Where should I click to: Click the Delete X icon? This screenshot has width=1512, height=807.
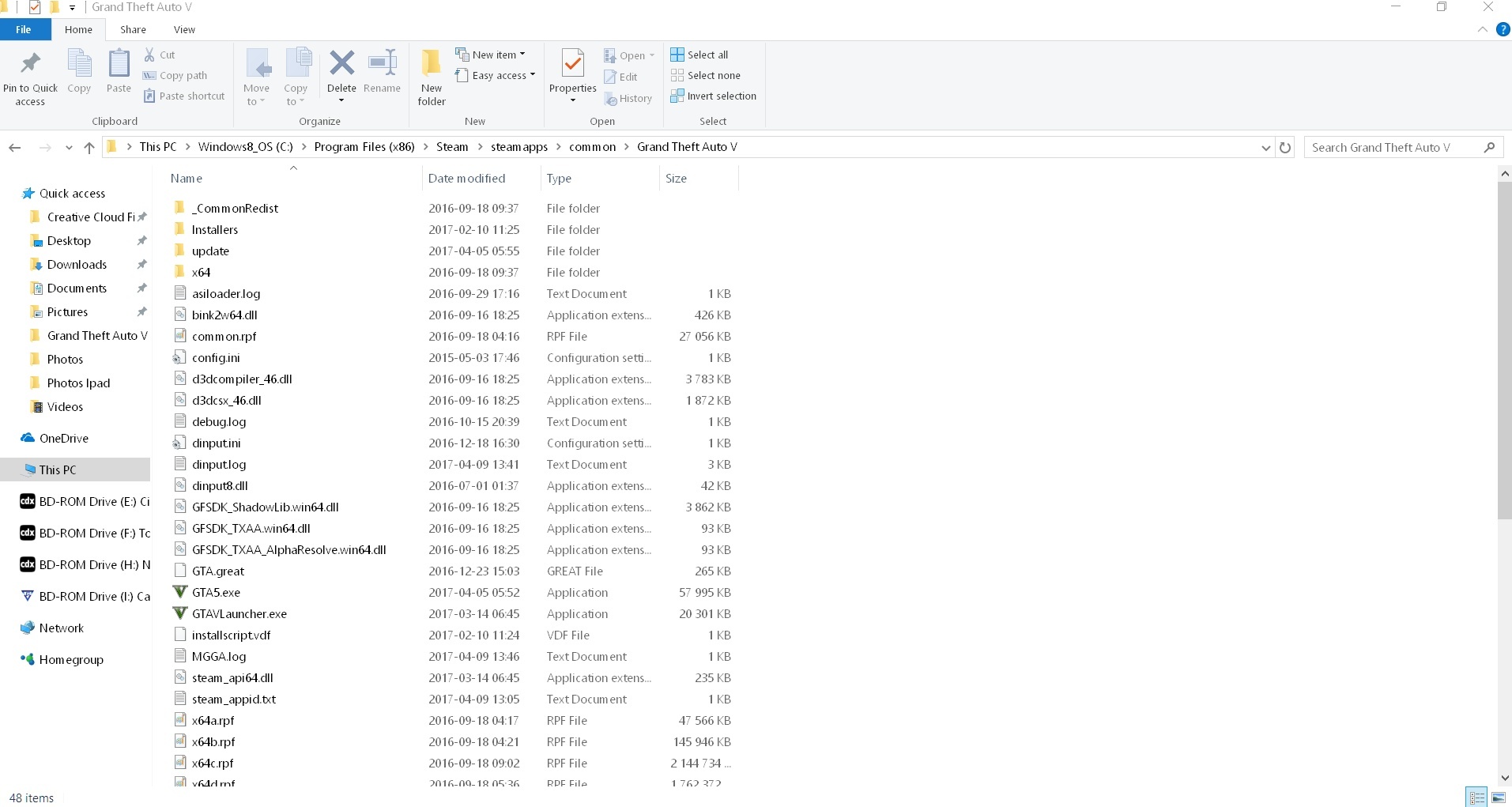tap(341, 62)
